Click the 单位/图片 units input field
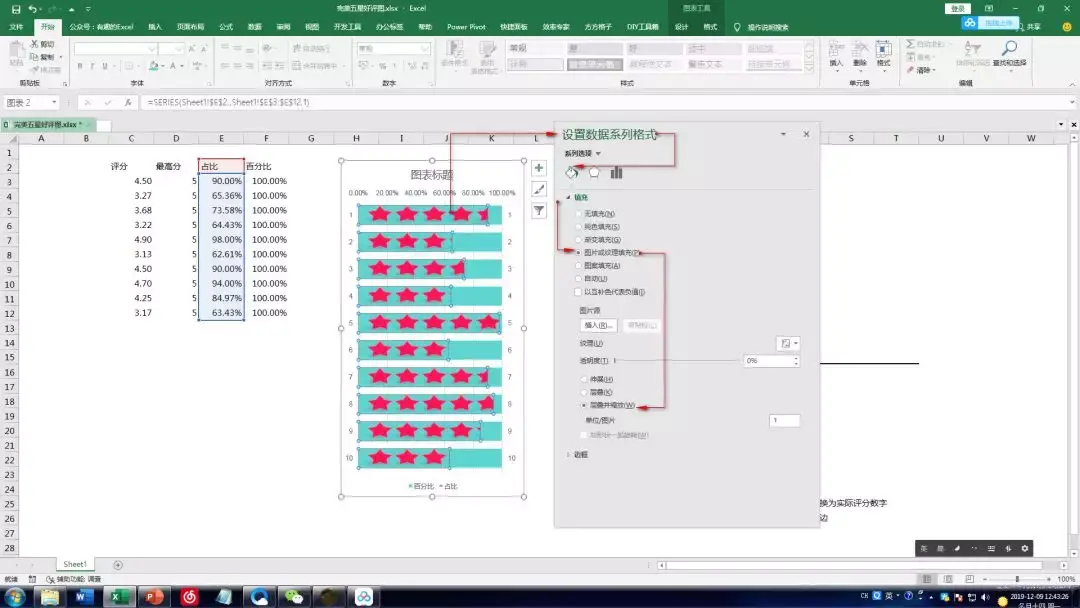The image size is (1080, 608). click(784, 421)
